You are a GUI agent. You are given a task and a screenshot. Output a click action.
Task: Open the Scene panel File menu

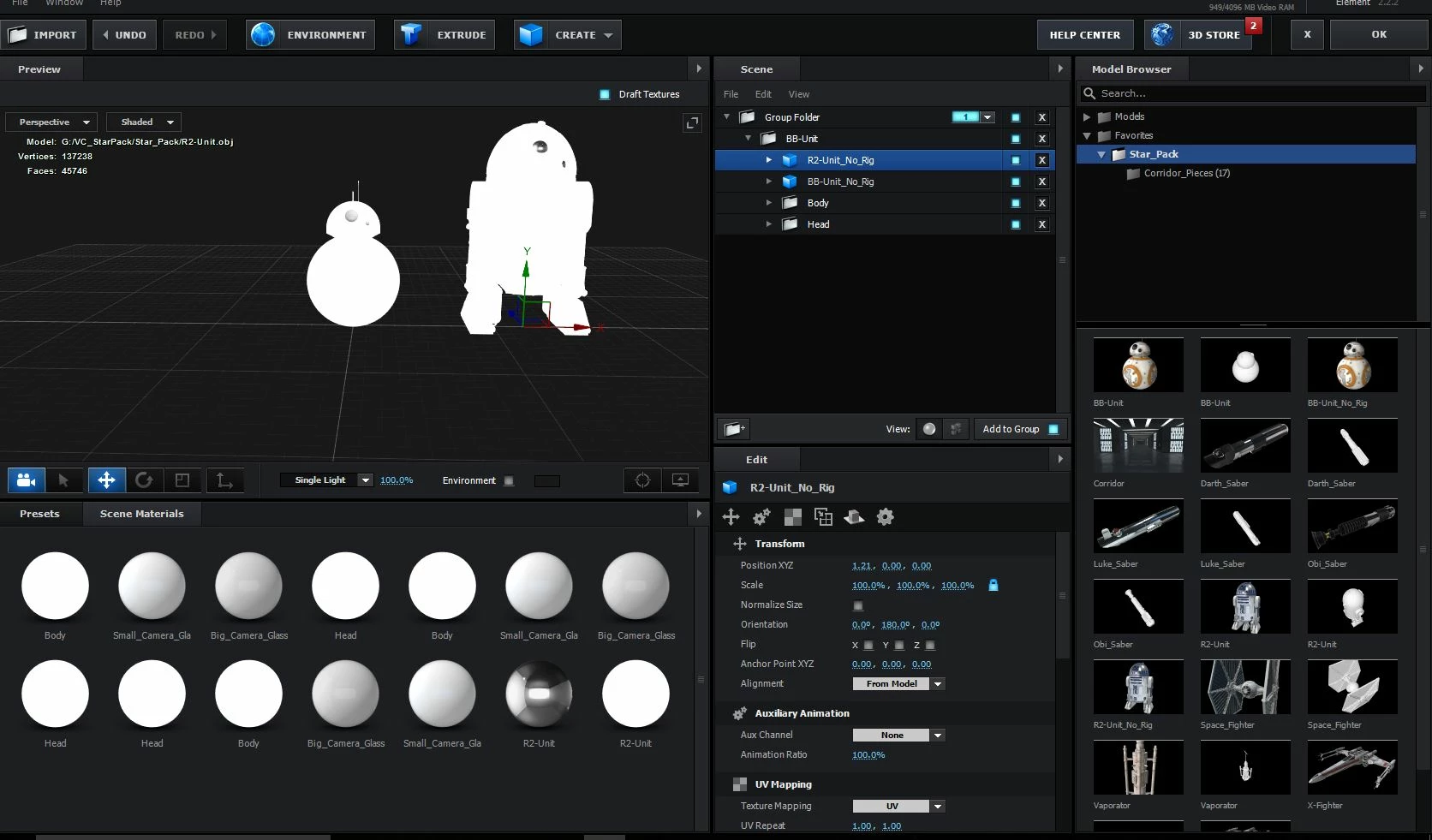click(731, 94)
